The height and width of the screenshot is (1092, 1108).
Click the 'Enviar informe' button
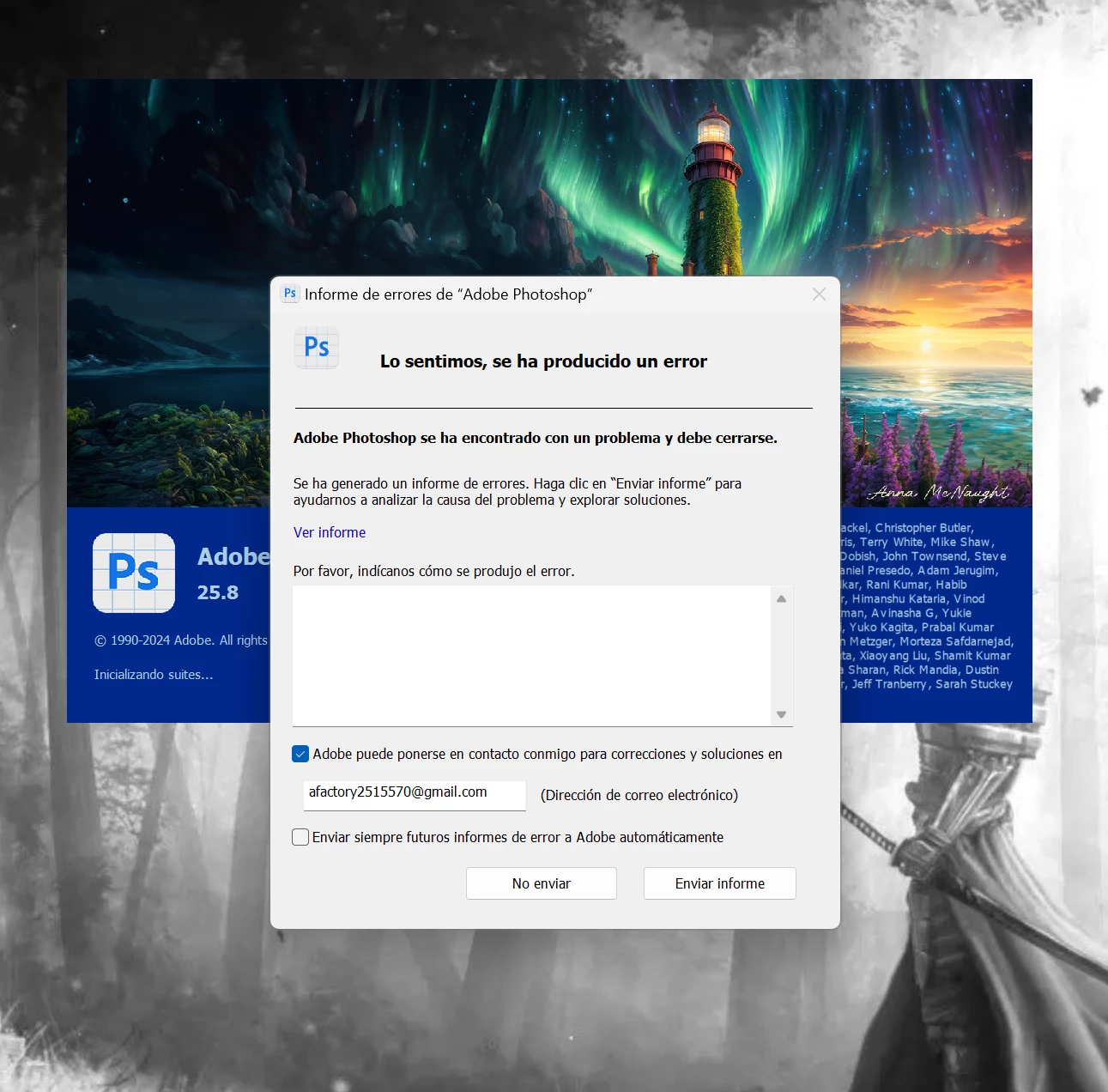(720, 883)
